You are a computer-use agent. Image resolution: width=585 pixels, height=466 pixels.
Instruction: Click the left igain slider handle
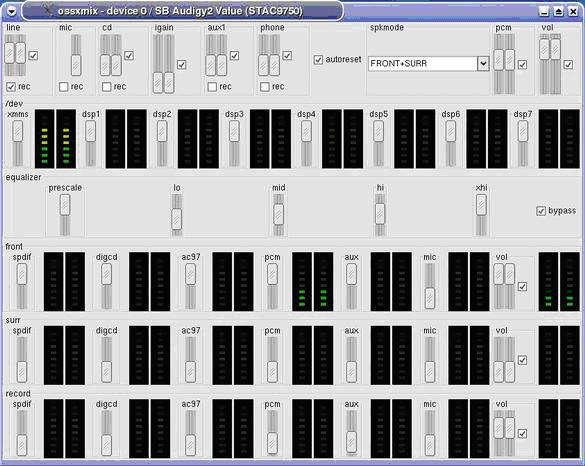pyautogui.click(x=158, y=83)
